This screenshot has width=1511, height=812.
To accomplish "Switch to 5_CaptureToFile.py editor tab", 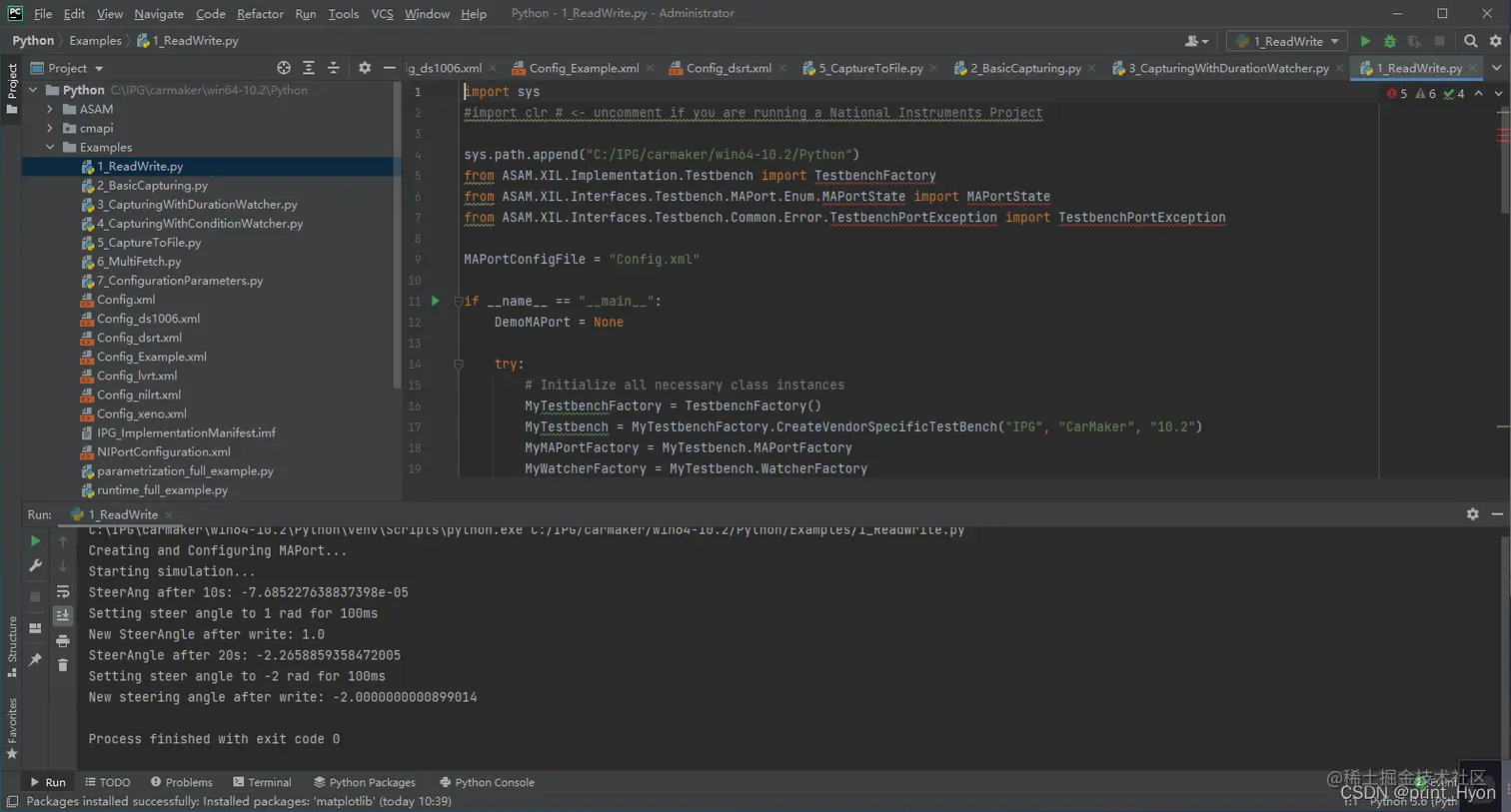I will 869,68.
